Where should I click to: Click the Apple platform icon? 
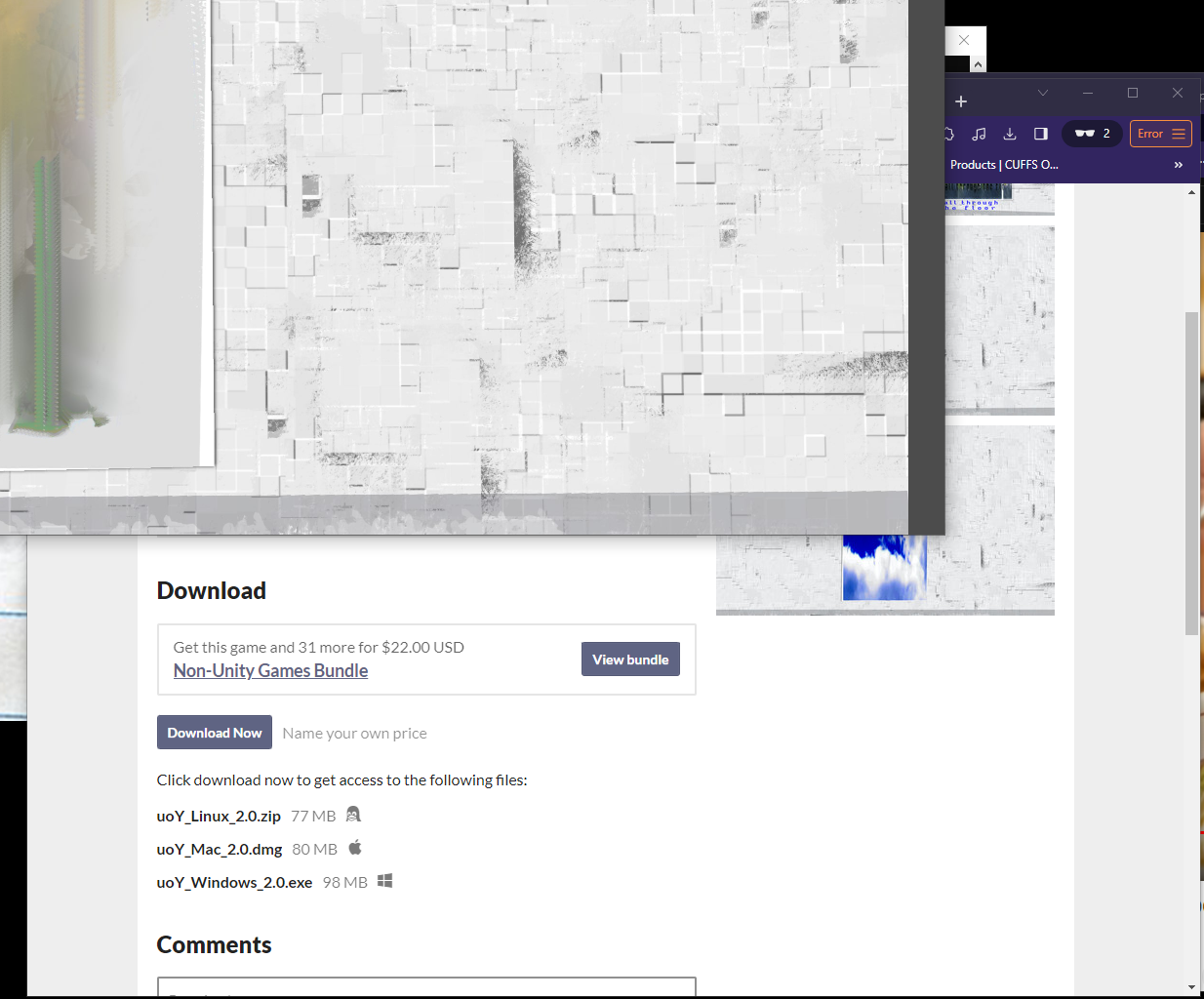click(x=355, y=848)
